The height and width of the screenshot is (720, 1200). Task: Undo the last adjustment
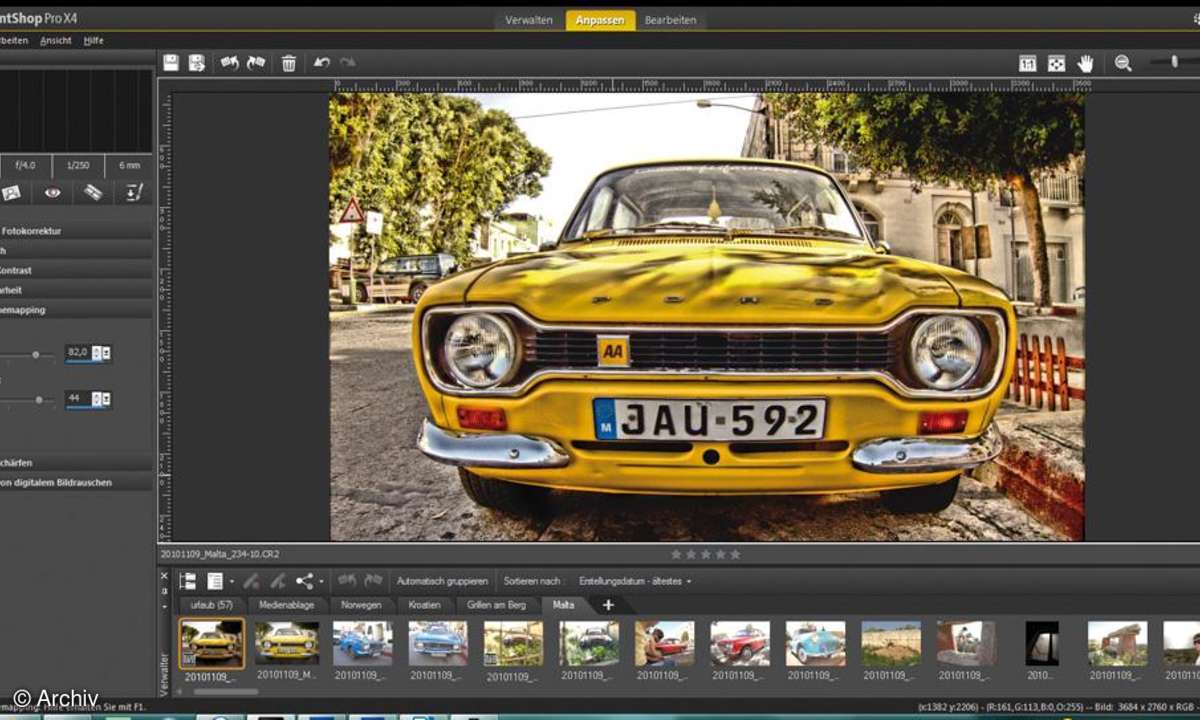click(x=321, y=63)
